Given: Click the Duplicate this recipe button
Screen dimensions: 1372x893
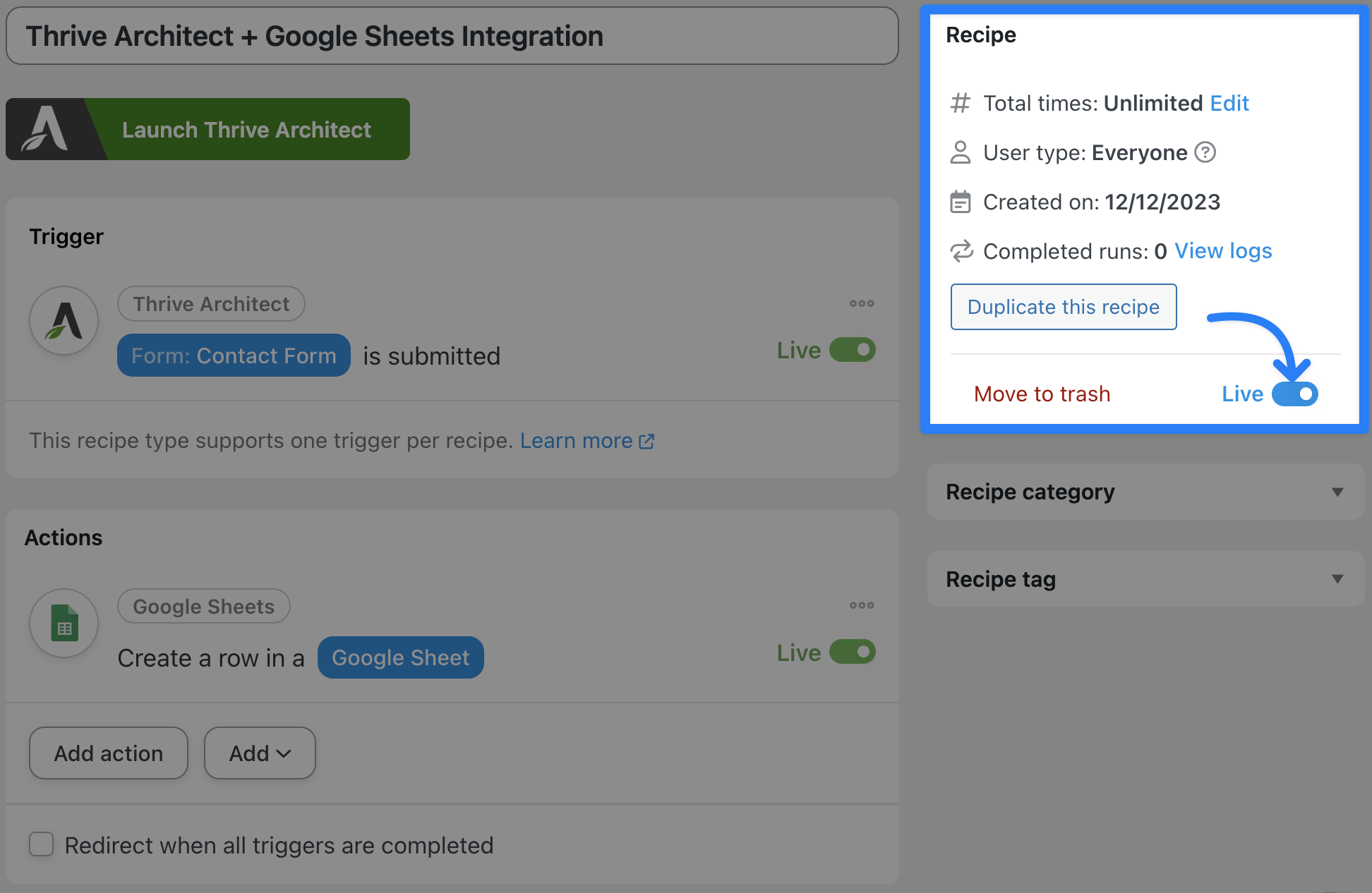Looking at the screenshot, I should coord(1063,307).
